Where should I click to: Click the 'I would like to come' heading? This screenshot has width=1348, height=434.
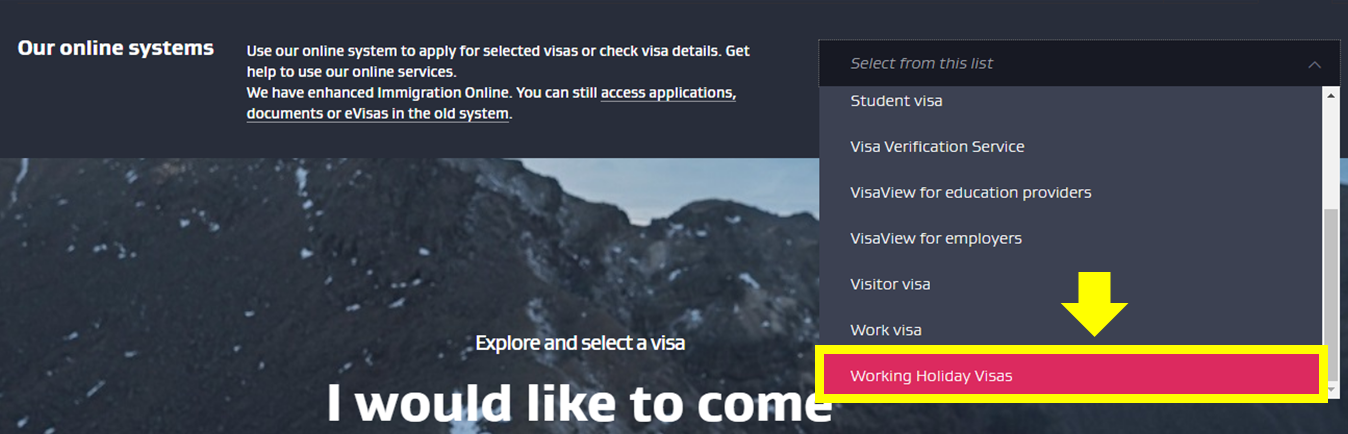[x=579, y=402]
